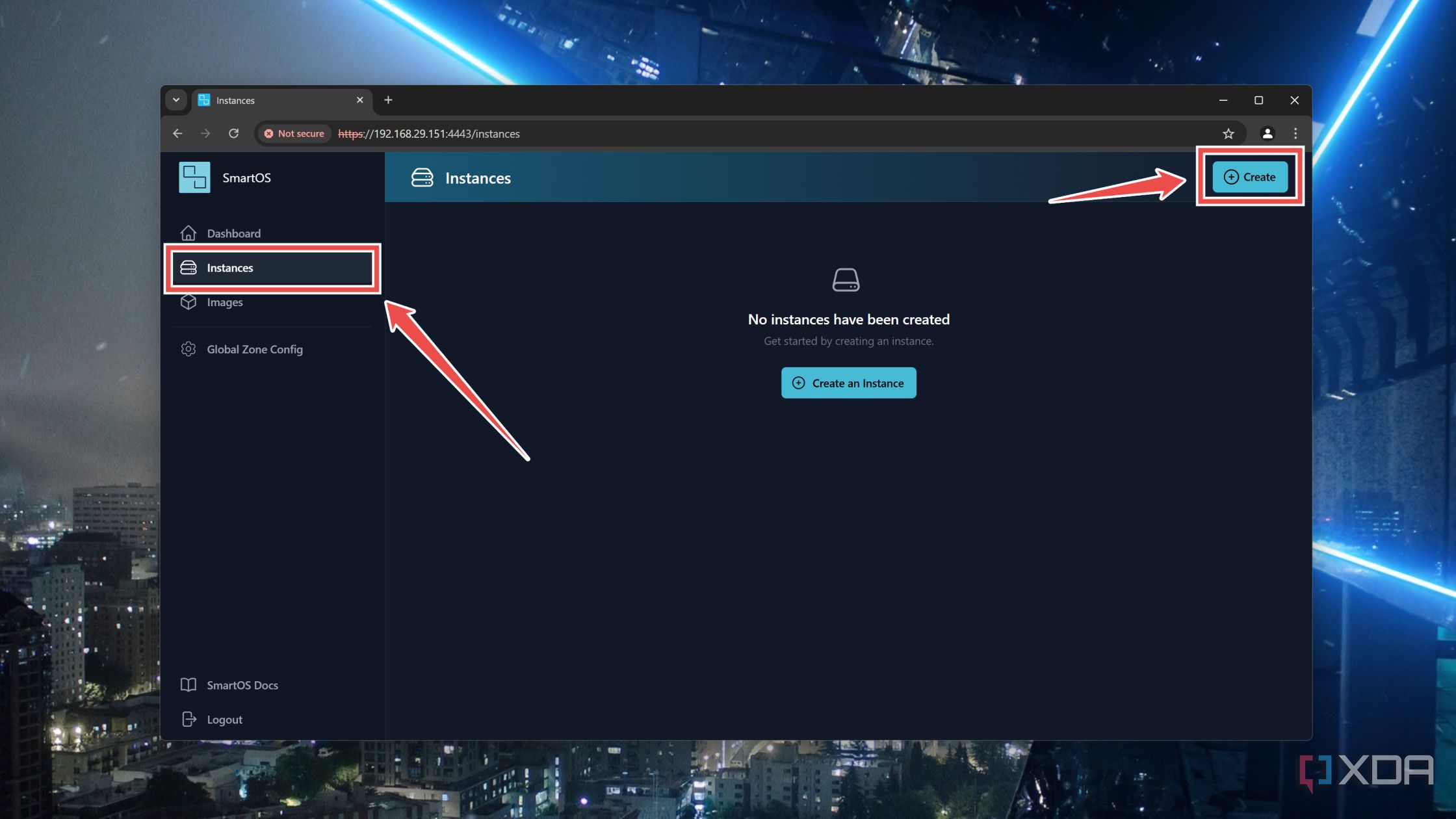Click the Logout icon at the sidebar bottom
Image resolution: width=1456 pixels, height=819 pixels.
[188, 719]
